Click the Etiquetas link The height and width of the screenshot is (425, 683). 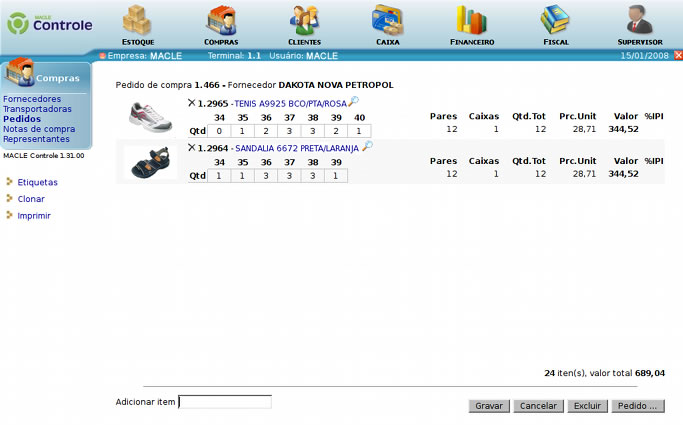37,182
